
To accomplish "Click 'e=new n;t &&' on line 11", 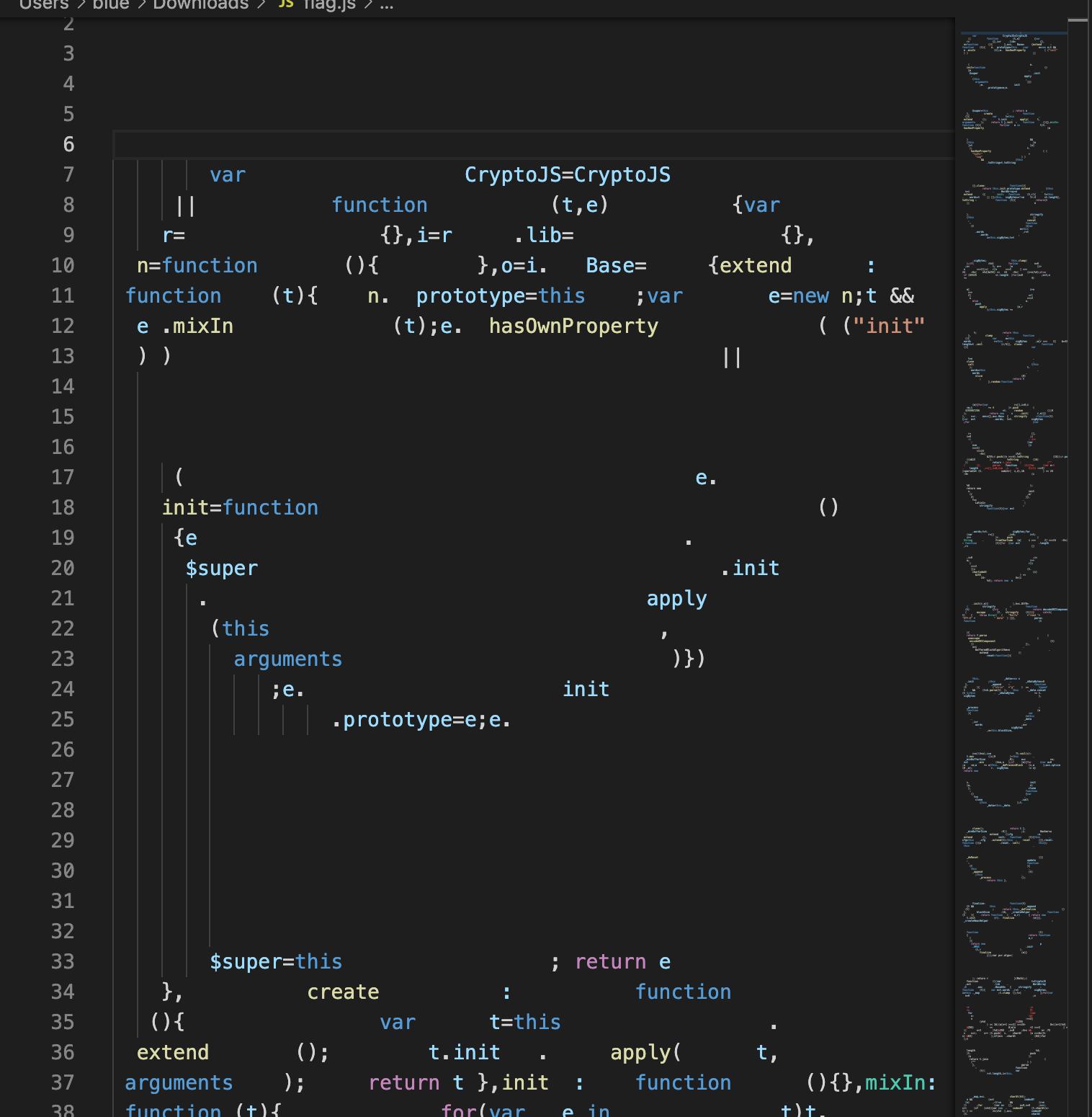I will (x=841, y=296).
